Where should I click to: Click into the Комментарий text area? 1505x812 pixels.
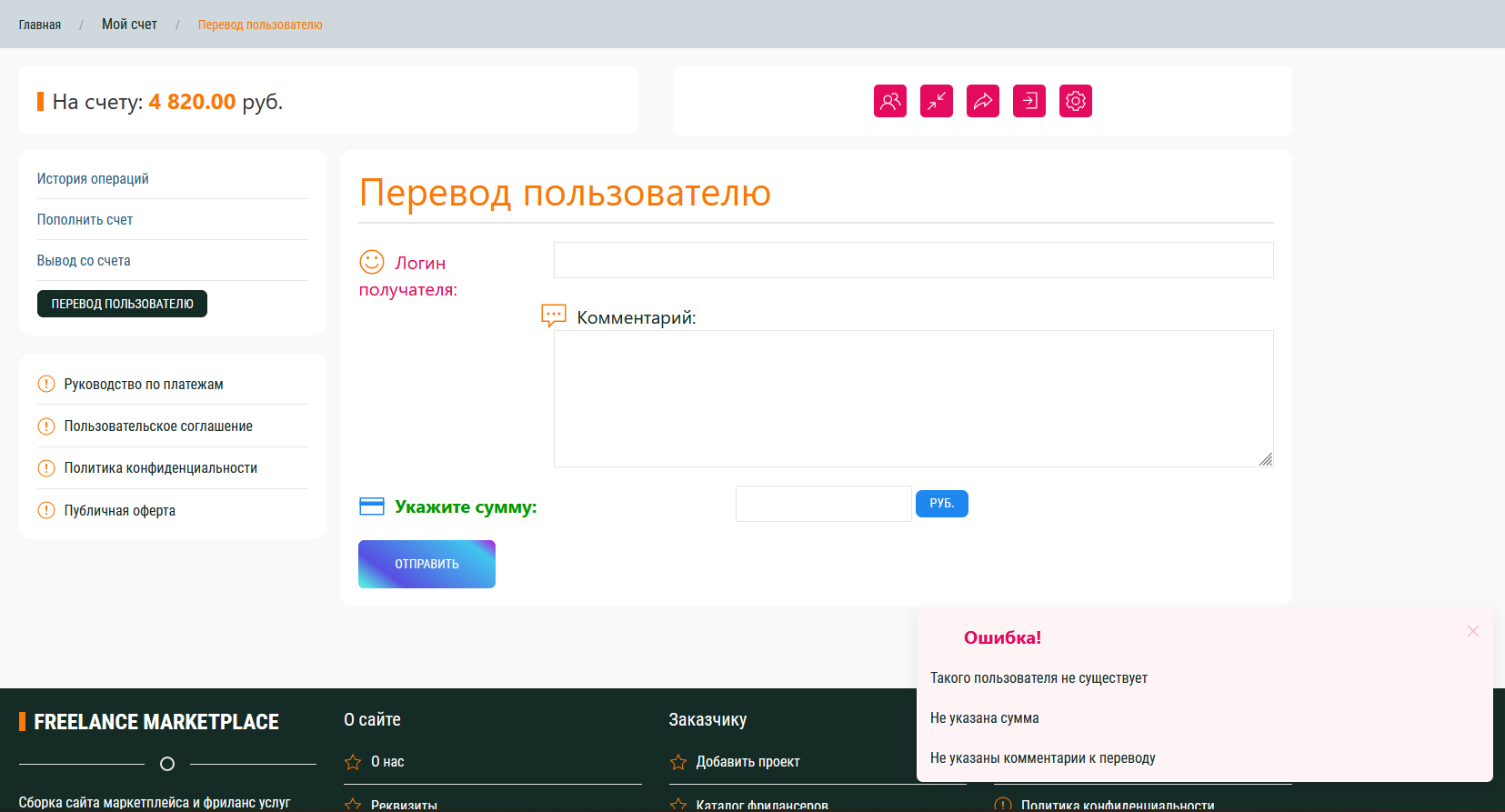913,398
